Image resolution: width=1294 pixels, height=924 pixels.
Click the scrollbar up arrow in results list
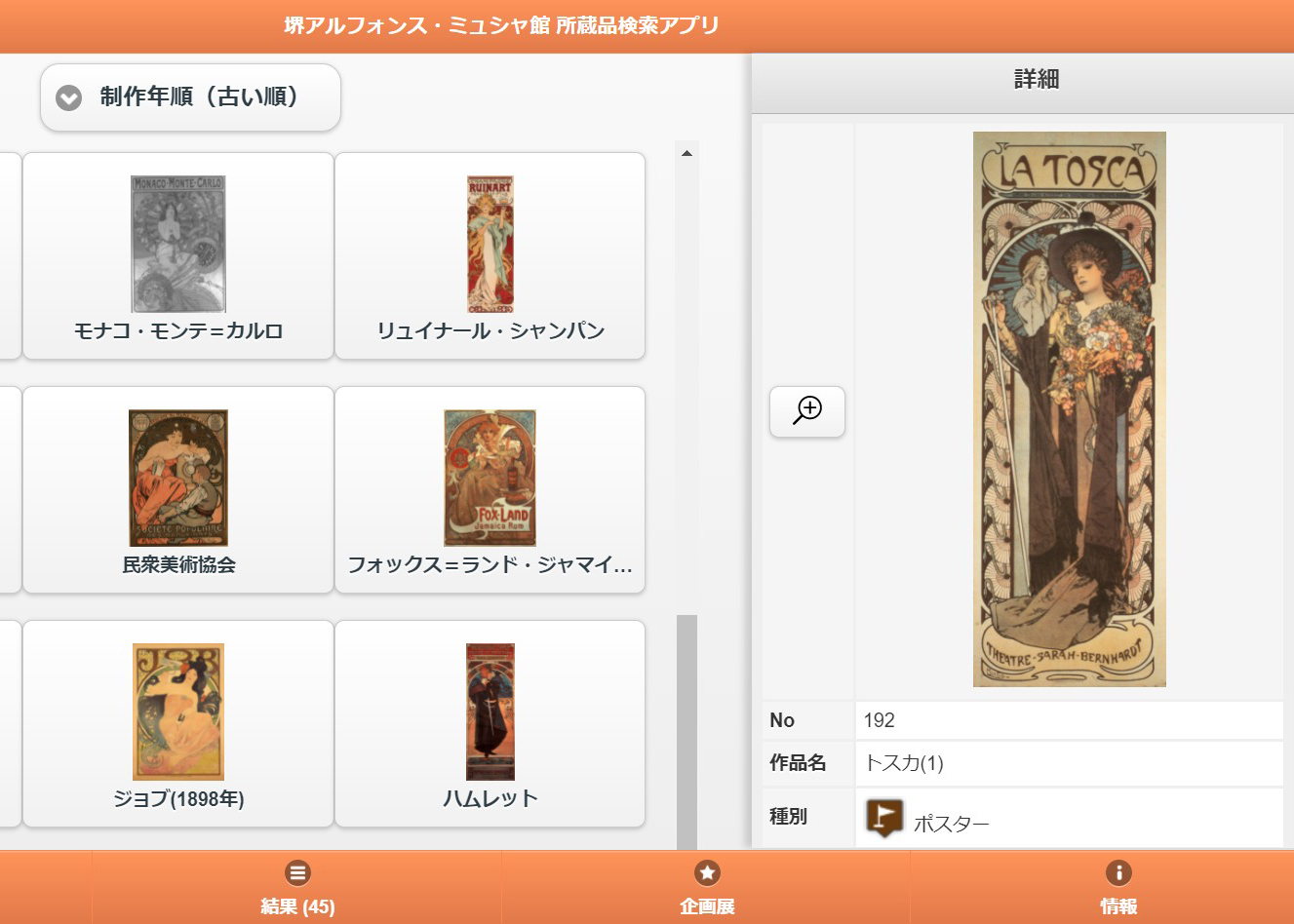click(x=686, y=153)
